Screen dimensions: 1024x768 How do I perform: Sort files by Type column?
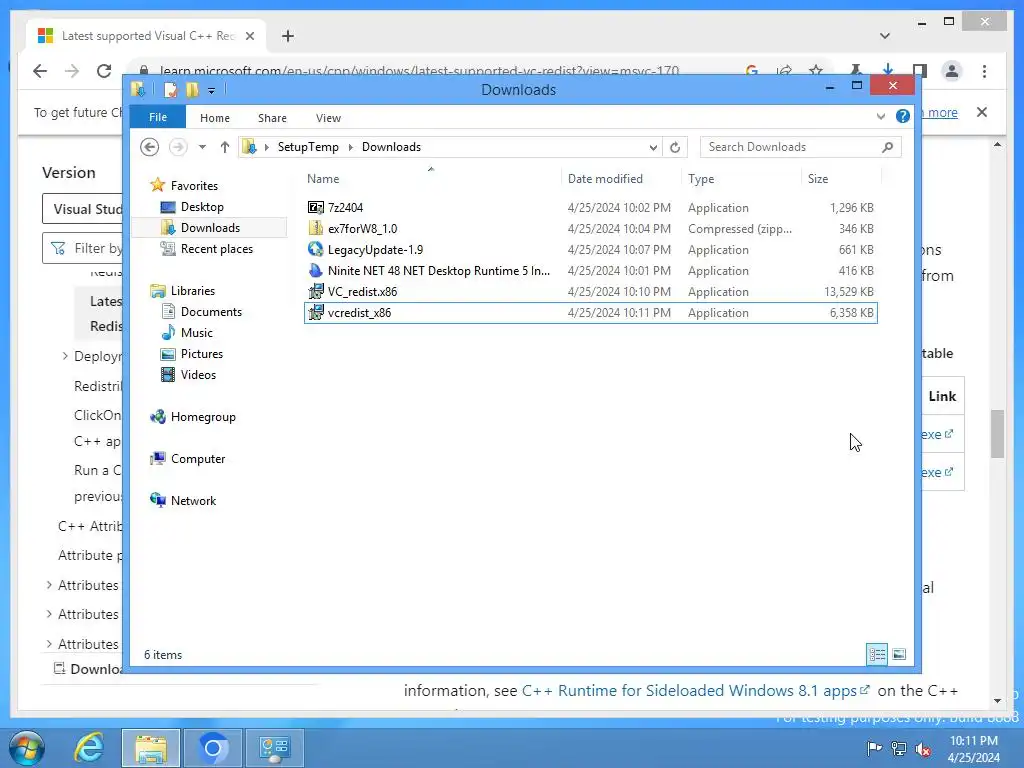click(x=701, y=179)
